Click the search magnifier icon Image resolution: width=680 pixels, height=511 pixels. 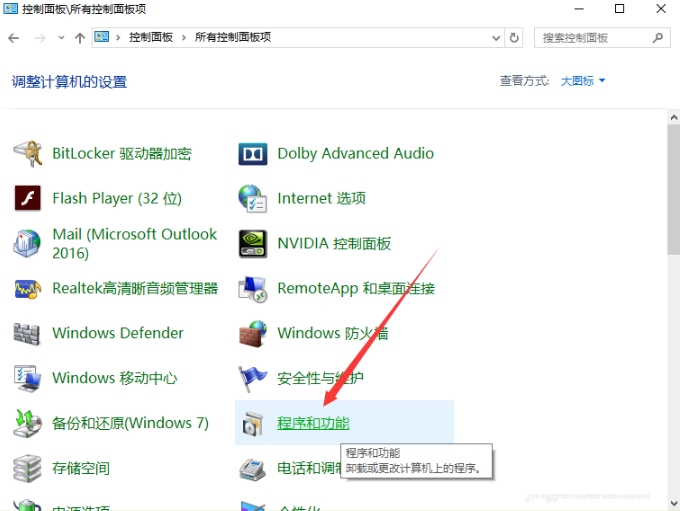657,38
